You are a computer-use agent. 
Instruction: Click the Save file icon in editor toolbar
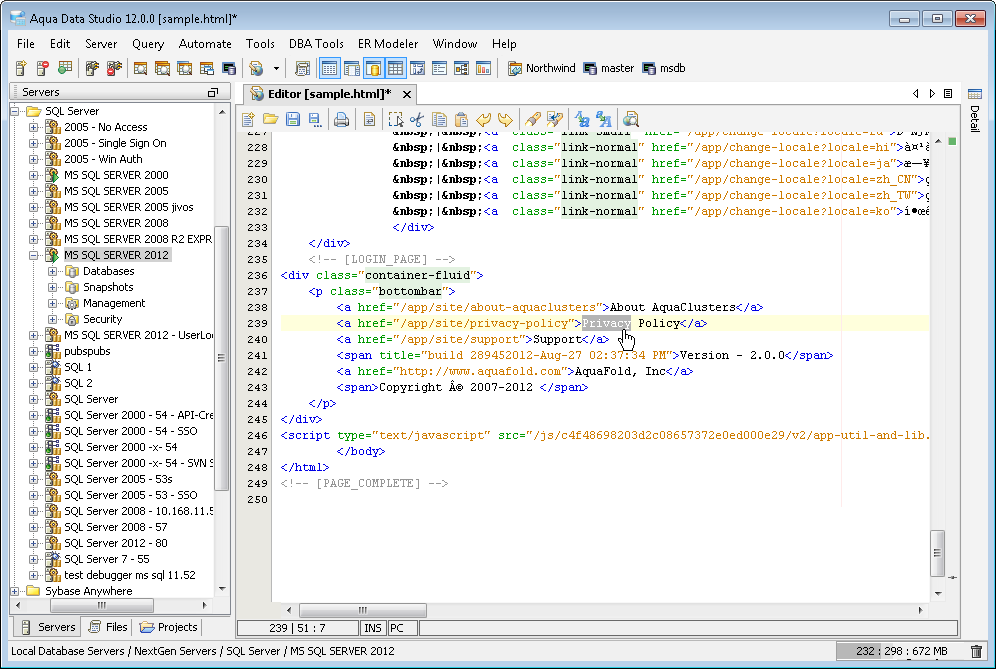click(293, 120)
